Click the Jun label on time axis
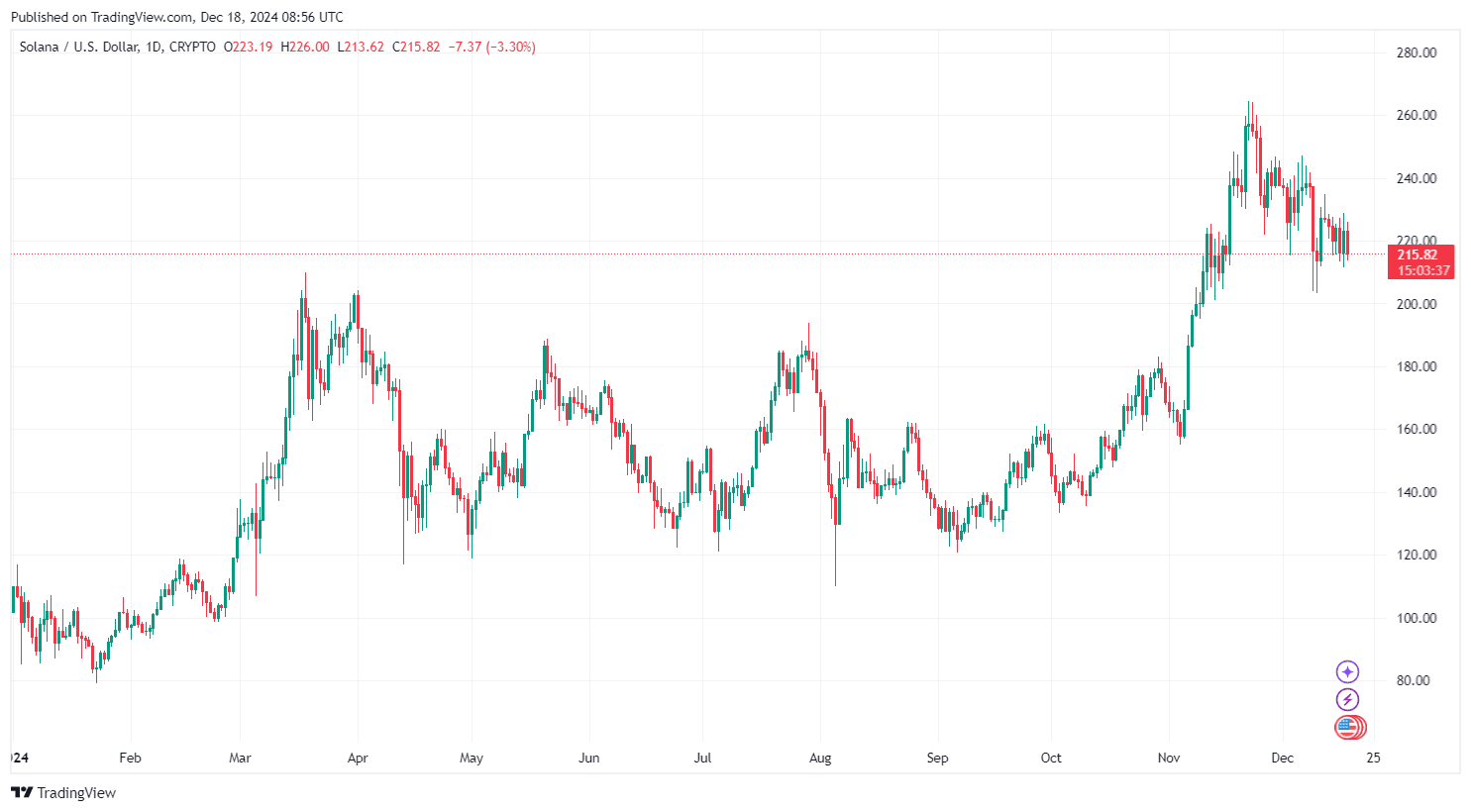The width and height of the screenshot is (1471, 812). coord(589,758)
